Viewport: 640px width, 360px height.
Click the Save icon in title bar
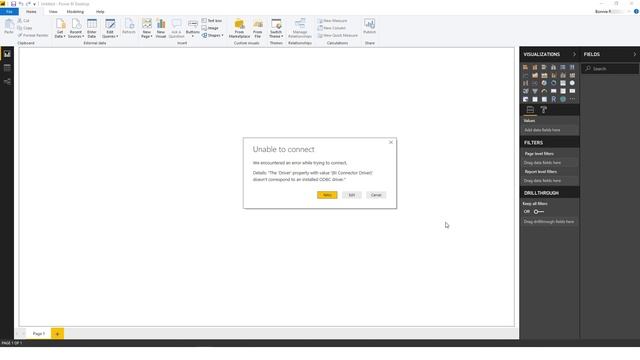13,4
